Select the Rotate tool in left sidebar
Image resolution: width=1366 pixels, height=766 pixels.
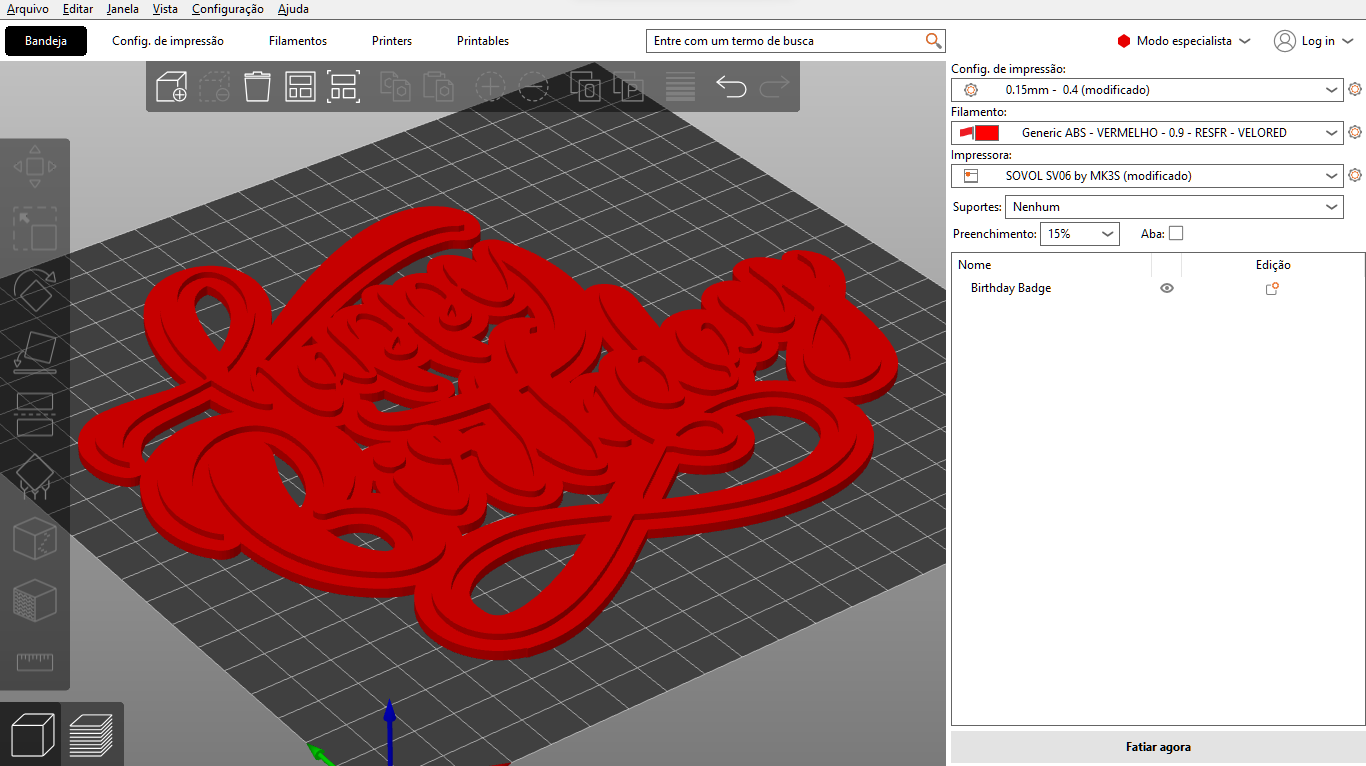pyautogui.click(x=35, y=290)
